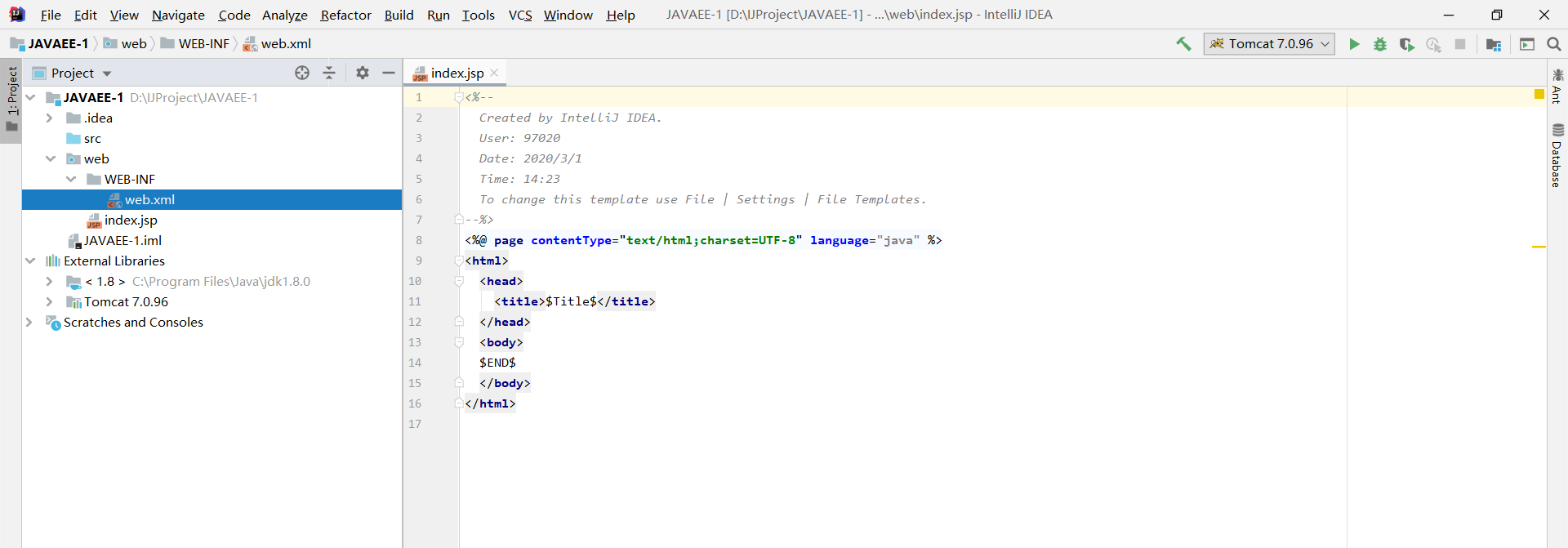The height and width of the screenshot is (548, 1568).
Task: Open the VCS menu
Action: (x=520, y=15)
